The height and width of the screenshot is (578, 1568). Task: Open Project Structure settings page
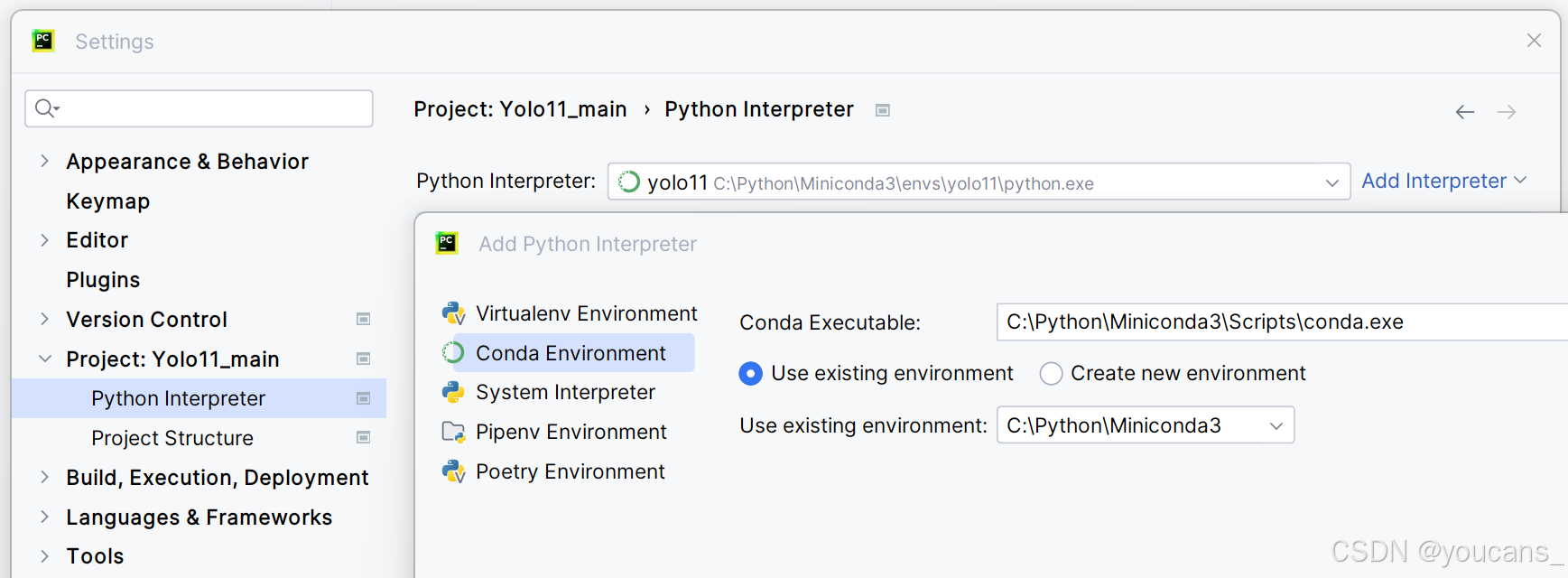click(x=172, y=438)
